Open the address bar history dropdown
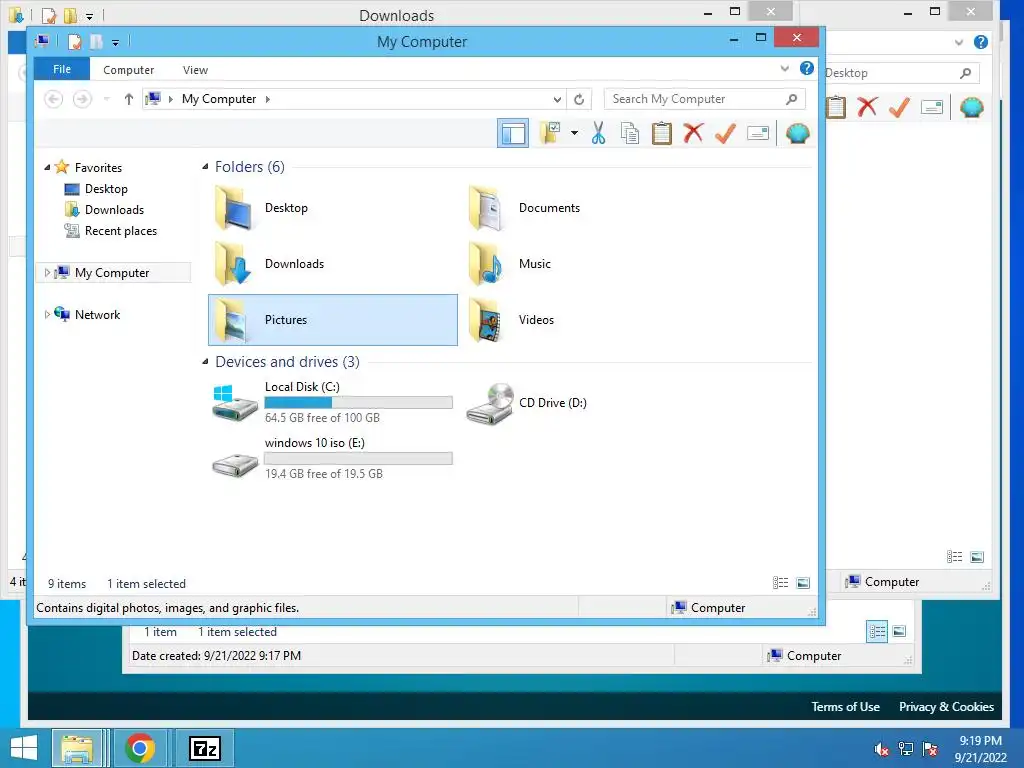The height and width of the screenshot is (768, 1024). (557, 99)
